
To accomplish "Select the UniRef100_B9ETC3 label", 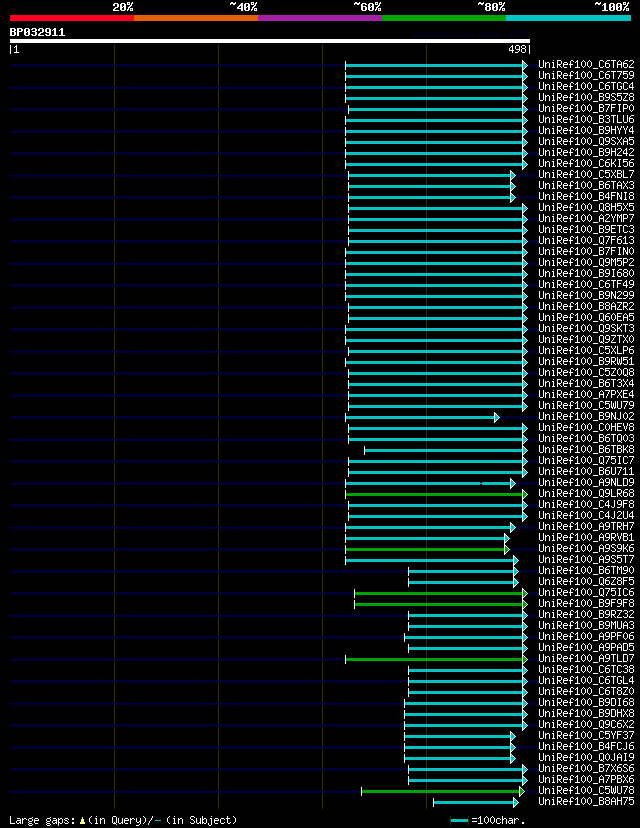I will 586,230.
